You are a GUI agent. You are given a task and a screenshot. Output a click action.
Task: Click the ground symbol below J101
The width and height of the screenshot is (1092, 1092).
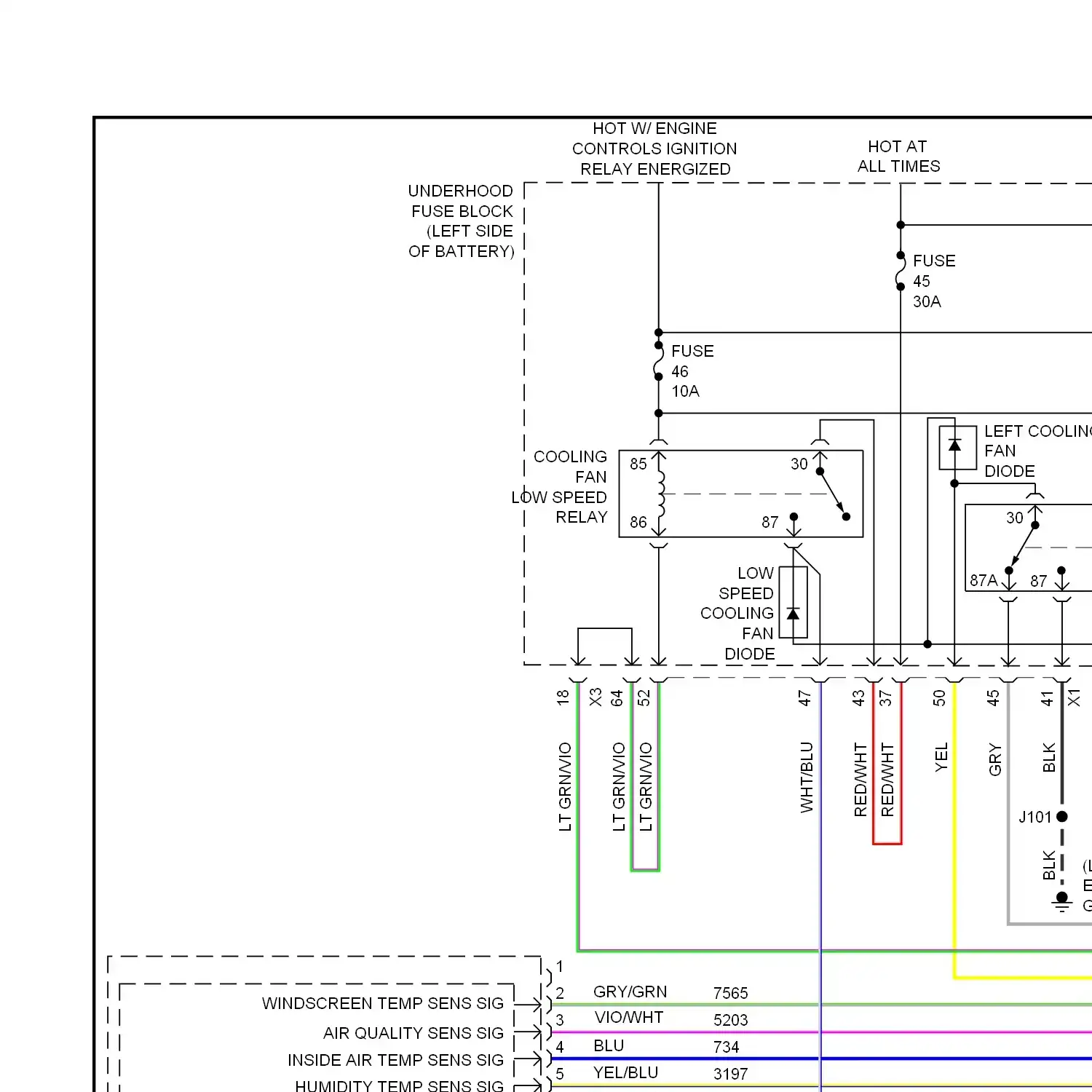click(1062, 903)
